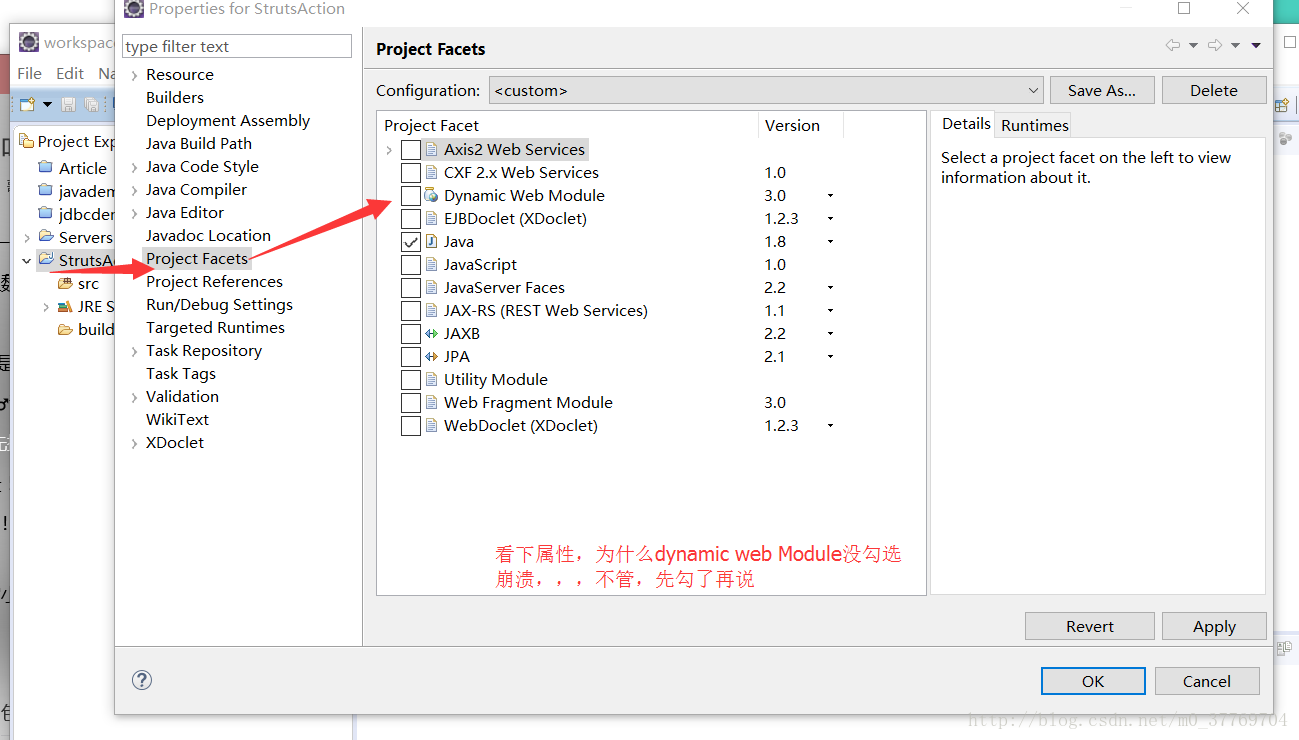Click the Save icon in workspace toolbar
The height and width of the screenshot is (740, 1299).
(x=69, y=104)
